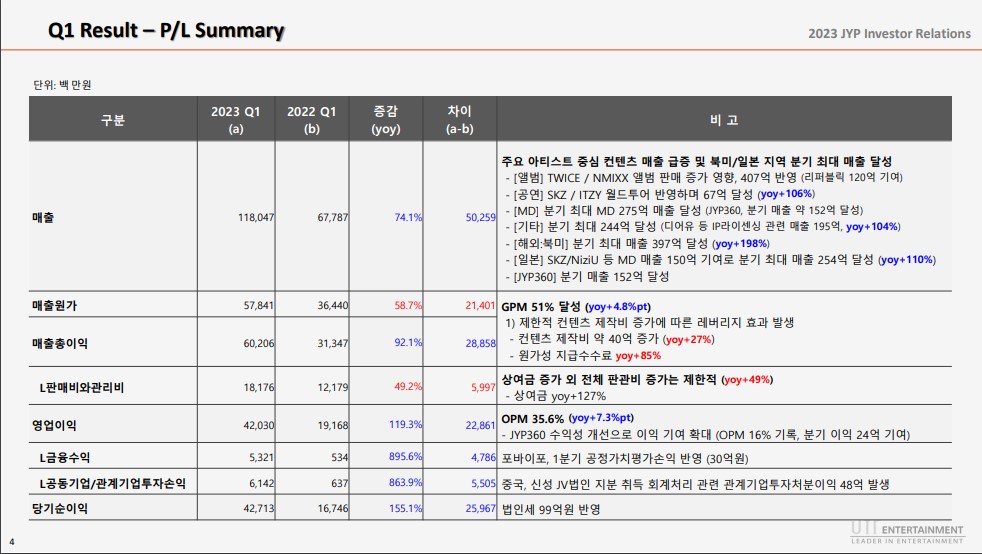Click the revenue difference 50,259
The width and height of the screenshot is (982, 554).
point(480,217)
